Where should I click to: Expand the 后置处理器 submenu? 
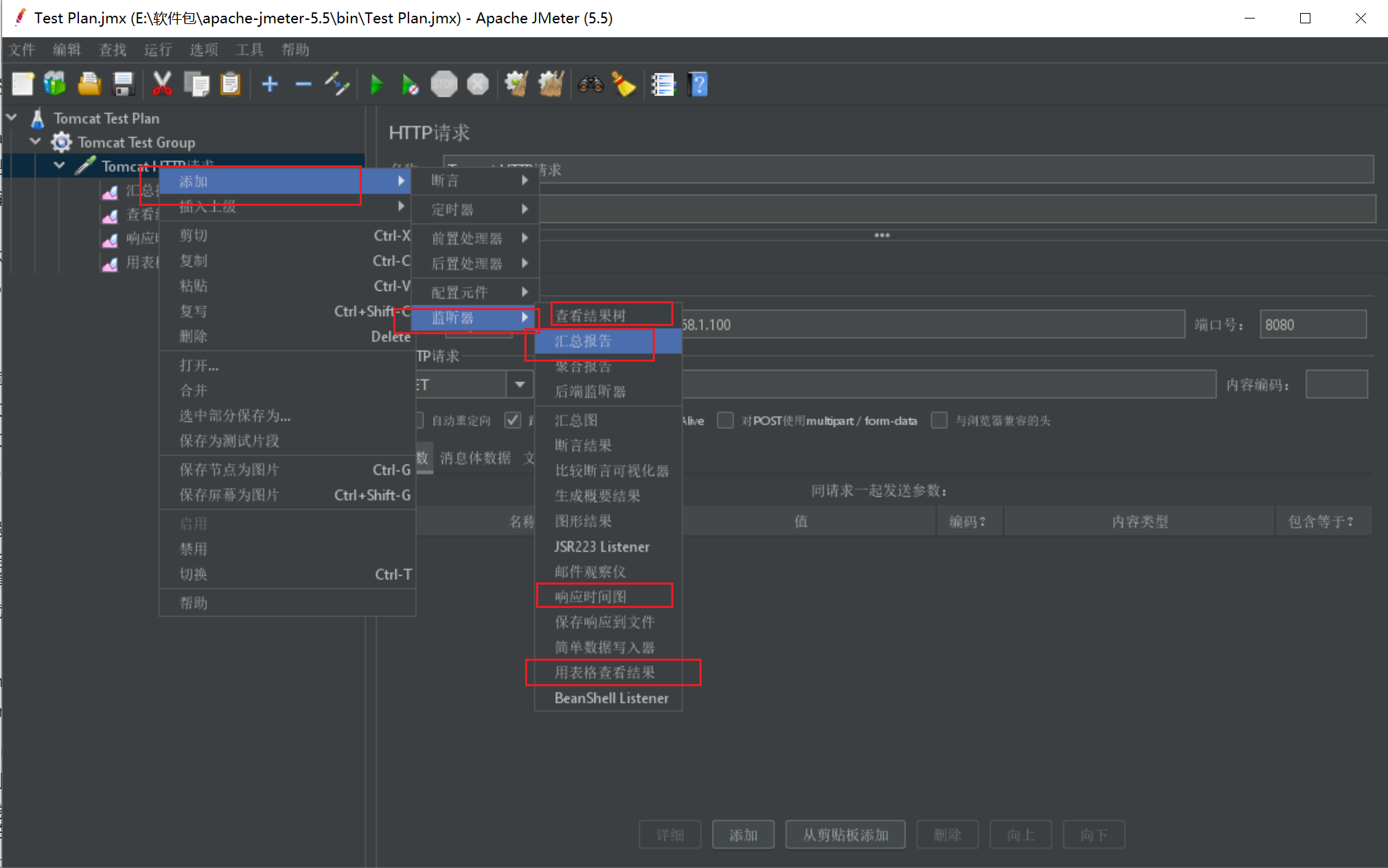pyautogui.click(x=475, y=263)
